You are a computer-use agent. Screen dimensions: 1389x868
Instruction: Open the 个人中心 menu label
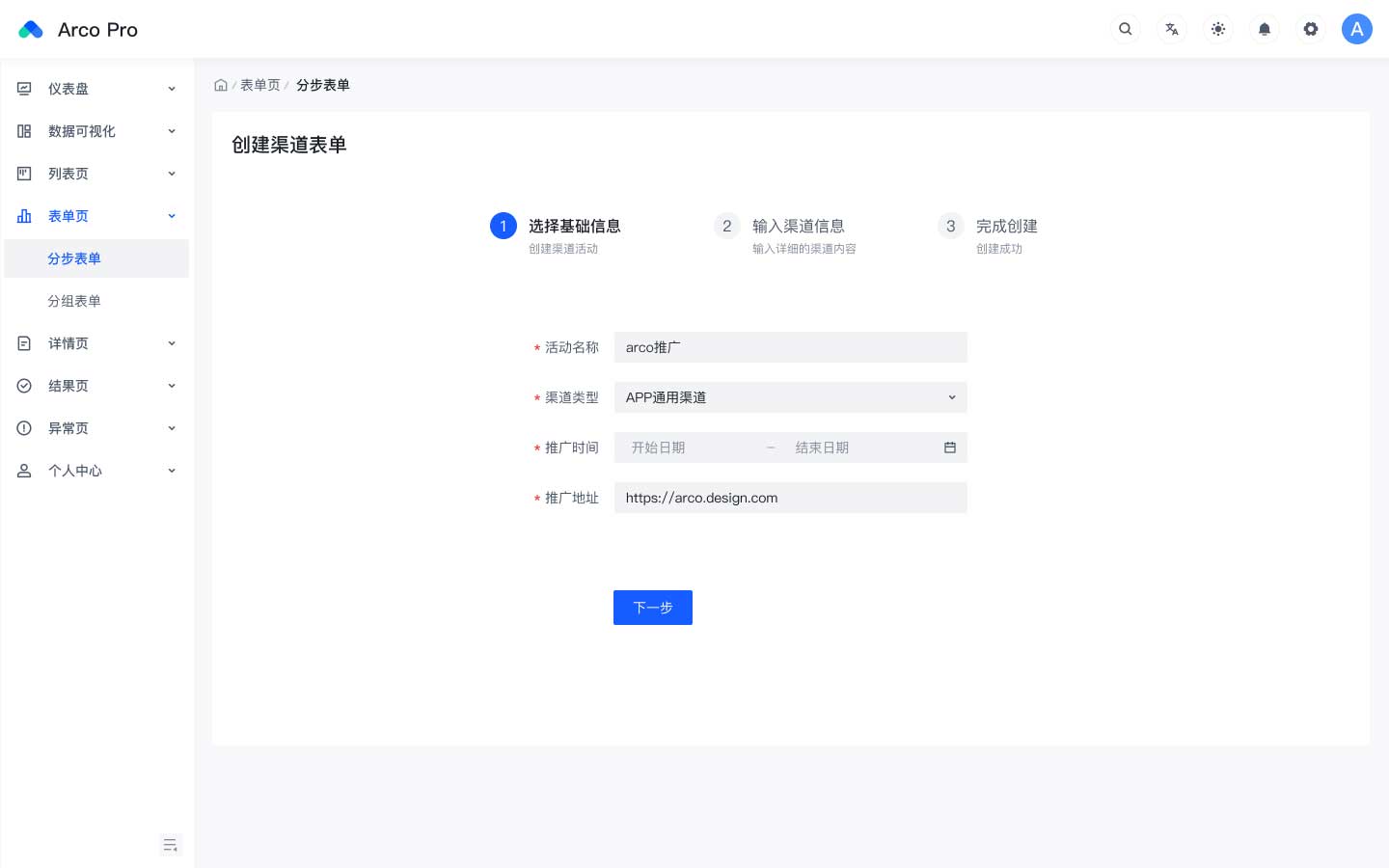click(75, 471)
